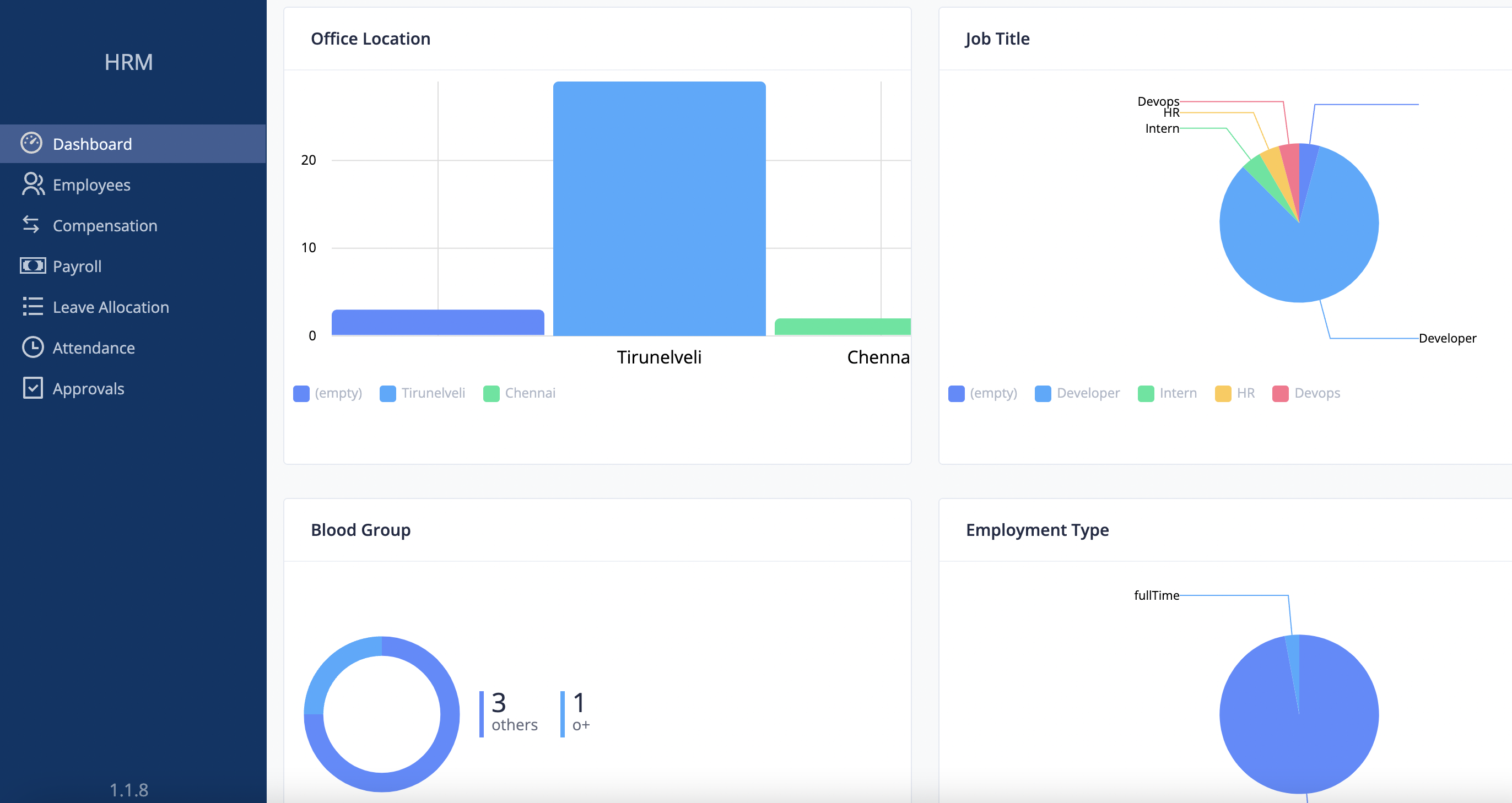Image resolution: width=1512 pixels, height=803 pixels.
Task: Click the Leave Allocation list icon
Action: (x=33, y=306)
